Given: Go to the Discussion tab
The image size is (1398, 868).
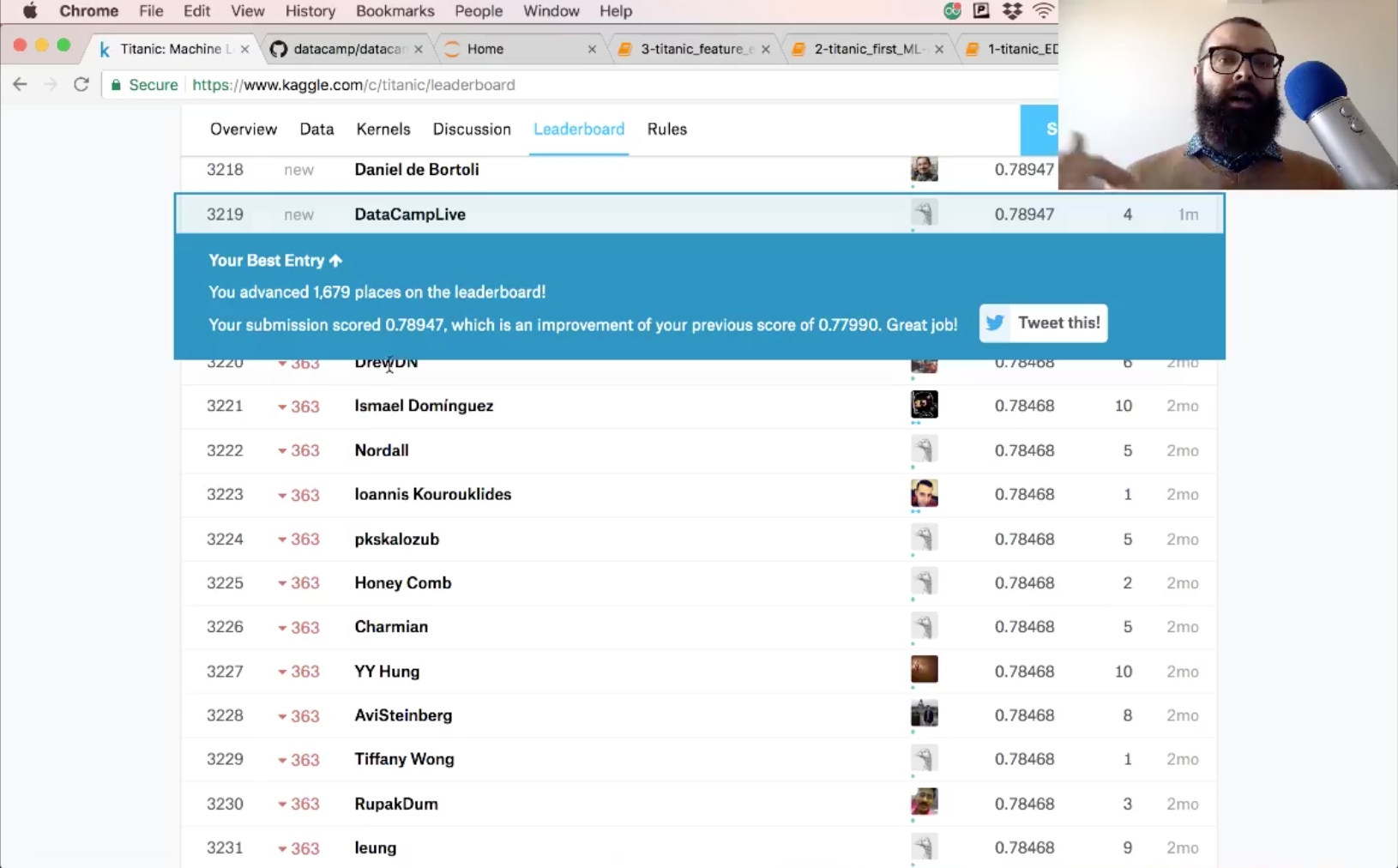Looking at the screenshot, I should click(472, 129).
